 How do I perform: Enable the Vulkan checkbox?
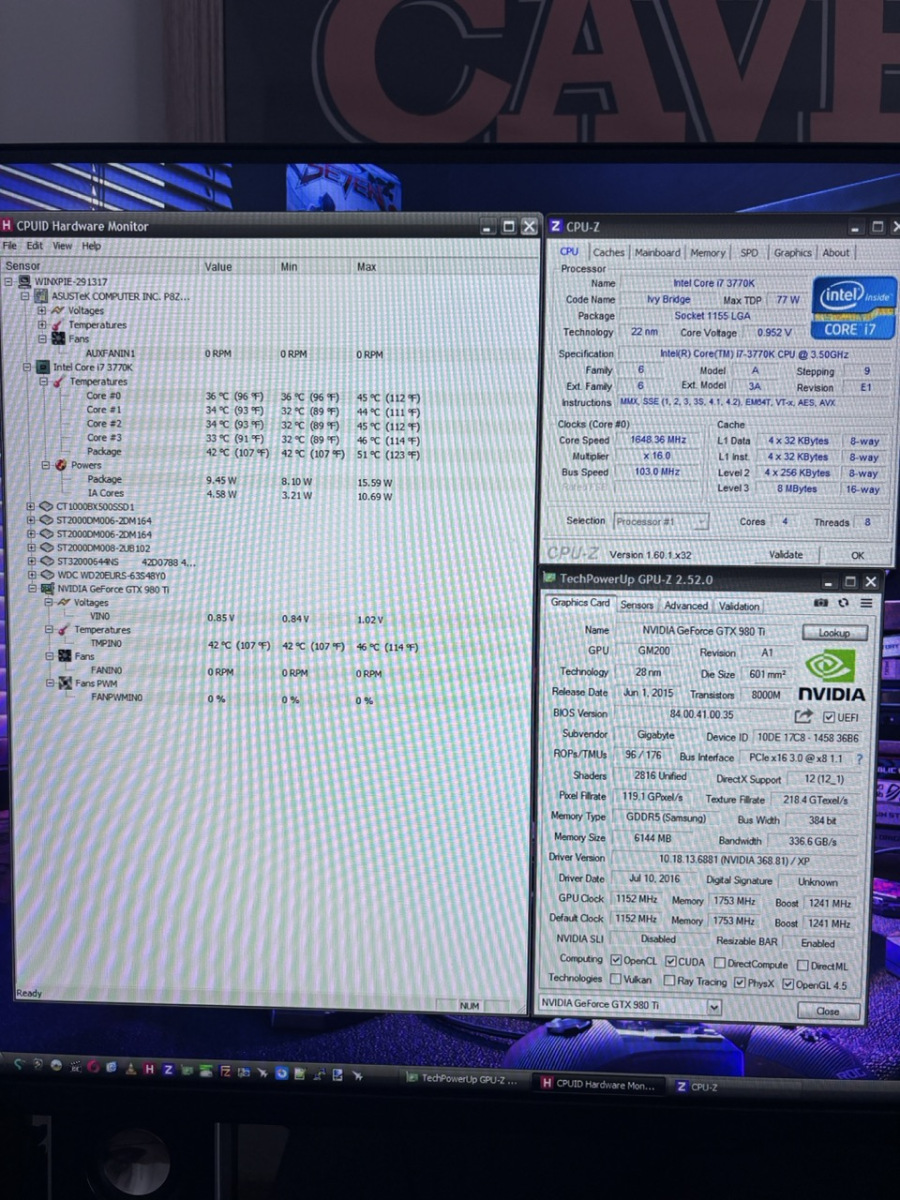(x=616, y=980)
